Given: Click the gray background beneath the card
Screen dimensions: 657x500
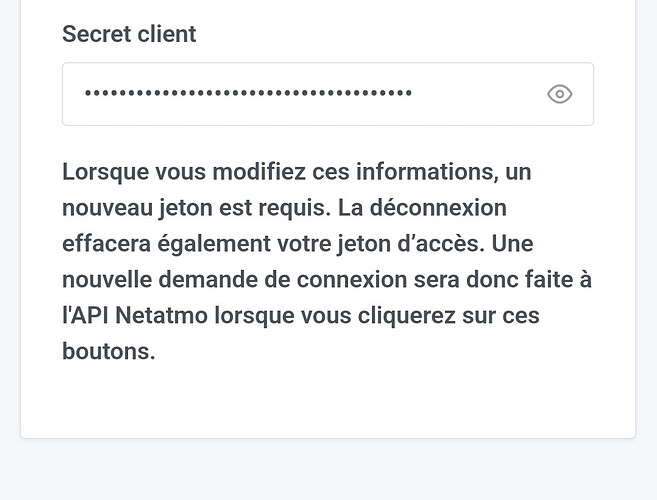Looking at the screenshot, I should [x=328, y=470].
